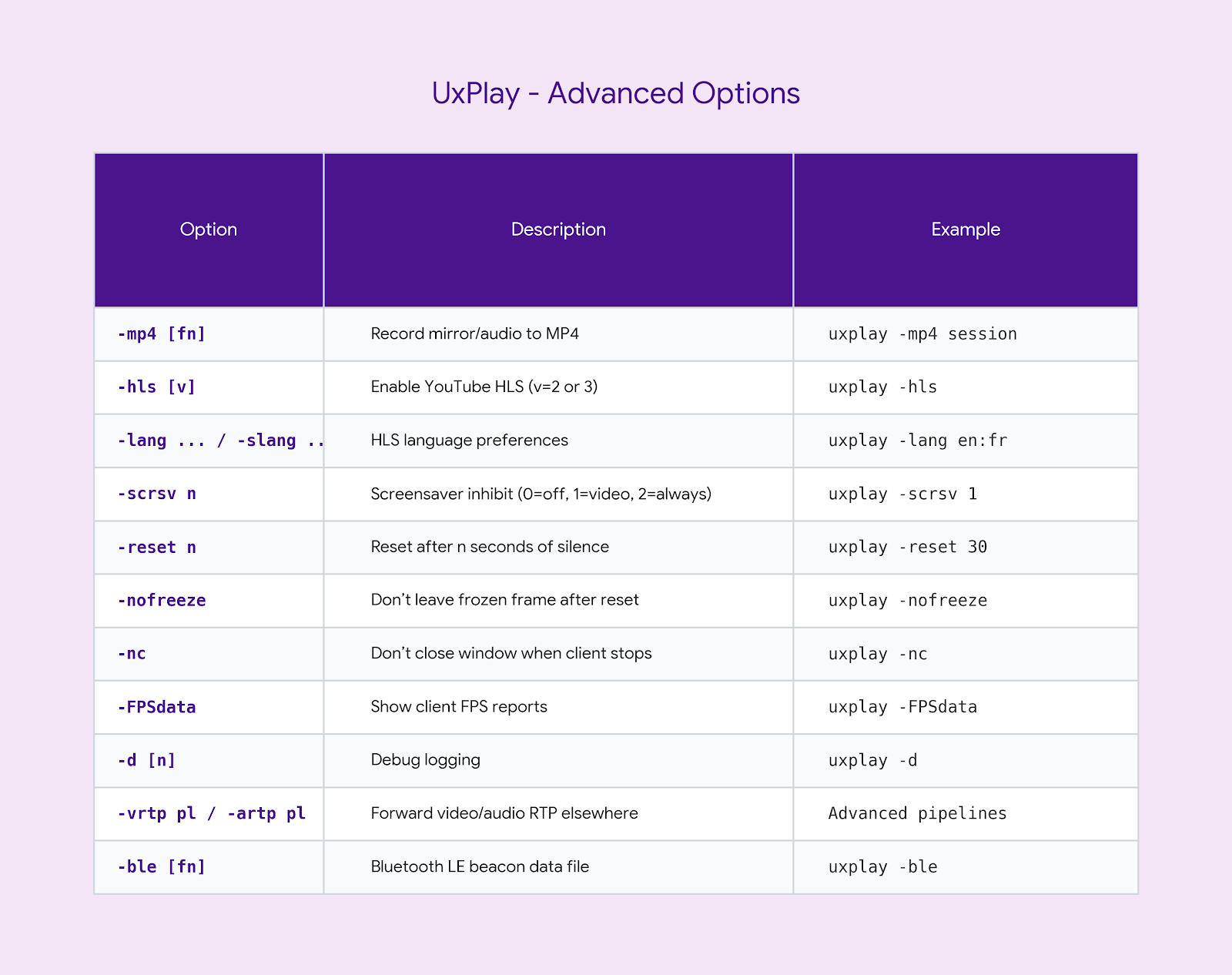Select the '-hls [v]' option cell
1232x975 pixels.
[x=209, y=387]
